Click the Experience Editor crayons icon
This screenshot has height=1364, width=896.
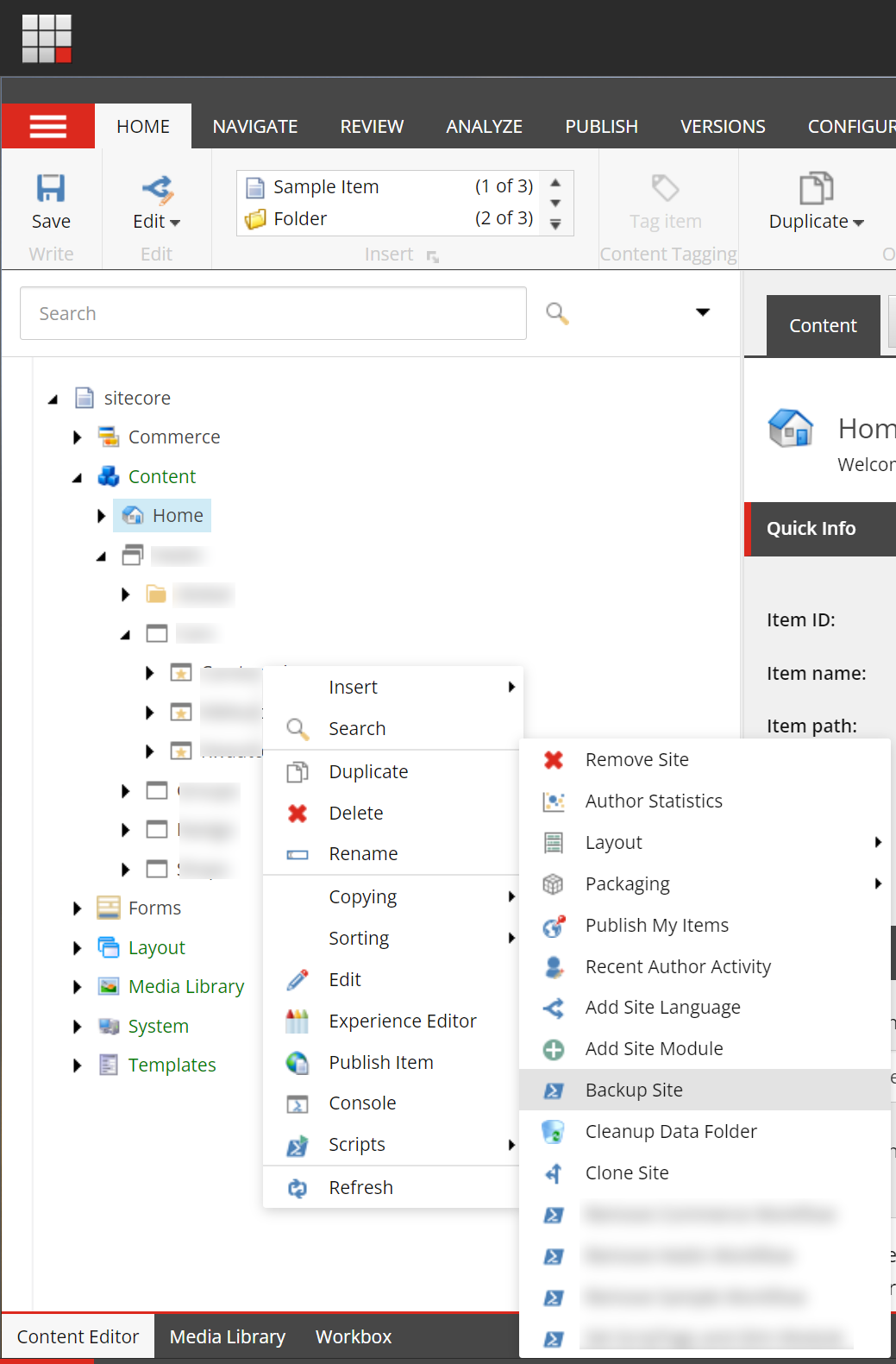(298, 1021)
